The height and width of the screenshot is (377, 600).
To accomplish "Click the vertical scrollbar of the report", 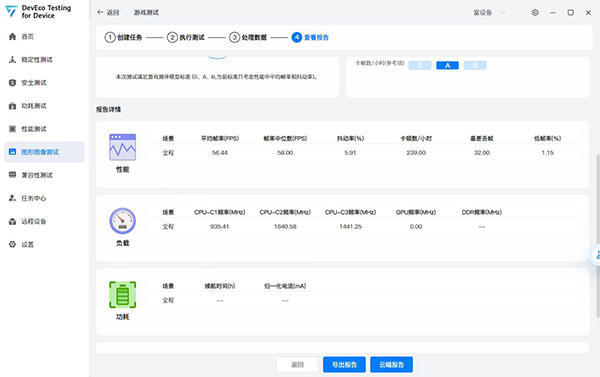I will [598, 236].
